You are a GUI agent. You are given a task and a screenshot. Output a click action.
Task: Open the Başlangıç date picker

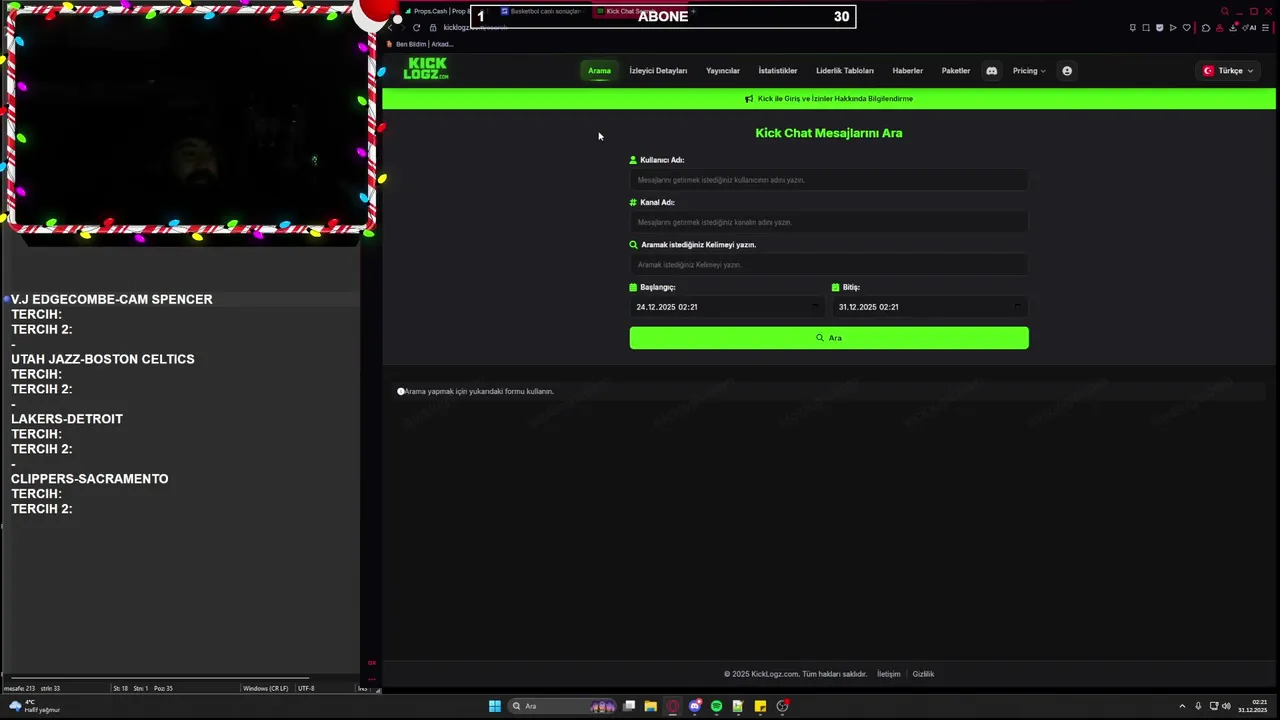pos(728,307)
